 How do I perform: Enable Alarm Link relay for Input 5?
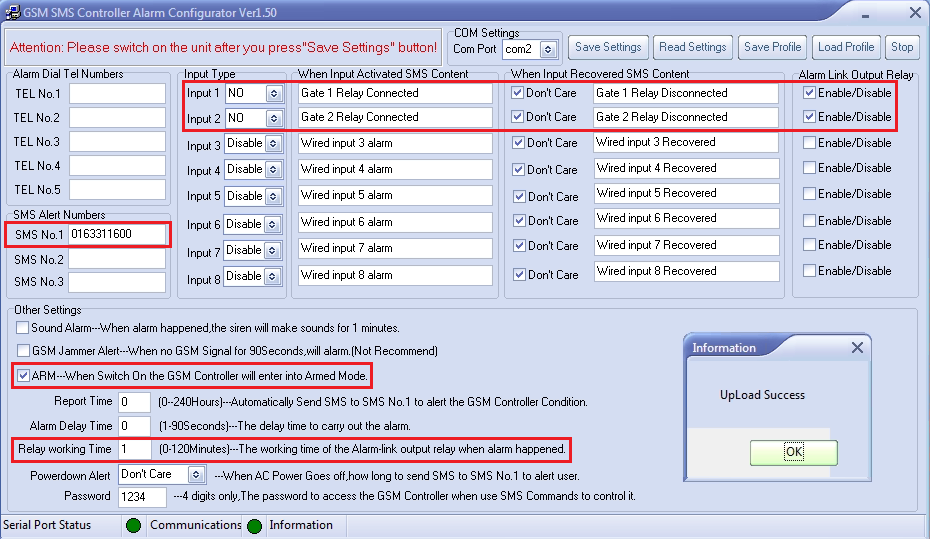coord(808,194)
